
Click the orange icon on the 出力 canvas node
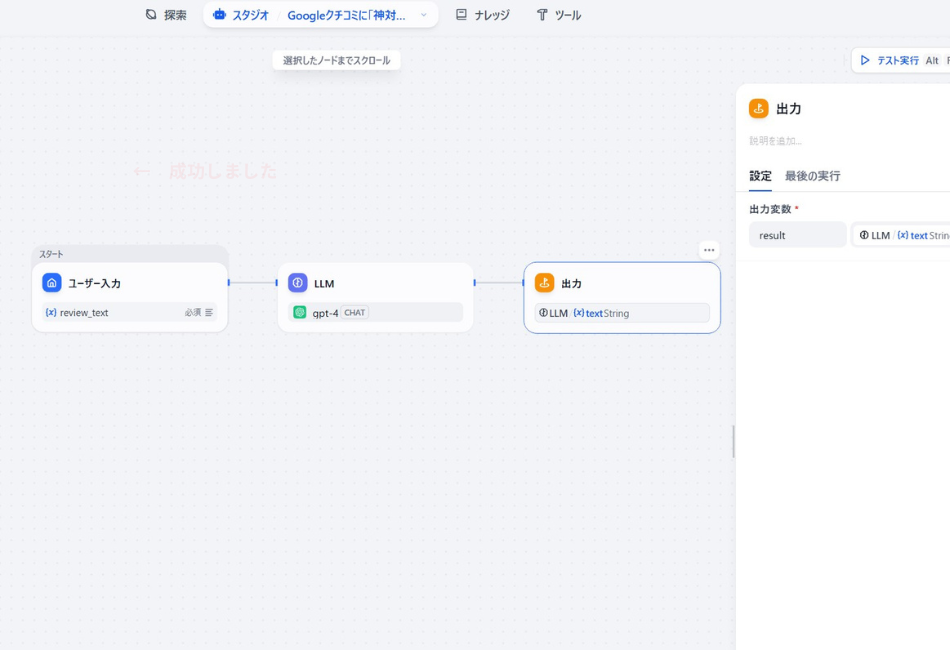tap(545, 283)
